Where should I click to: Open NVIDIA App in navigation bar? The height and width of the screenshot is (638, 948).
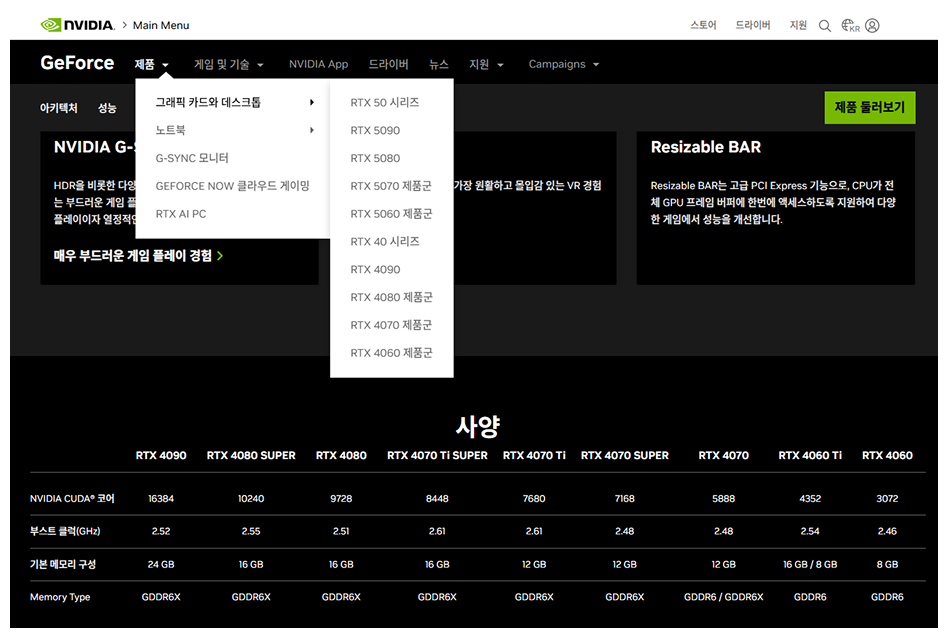tap(318, 64)
